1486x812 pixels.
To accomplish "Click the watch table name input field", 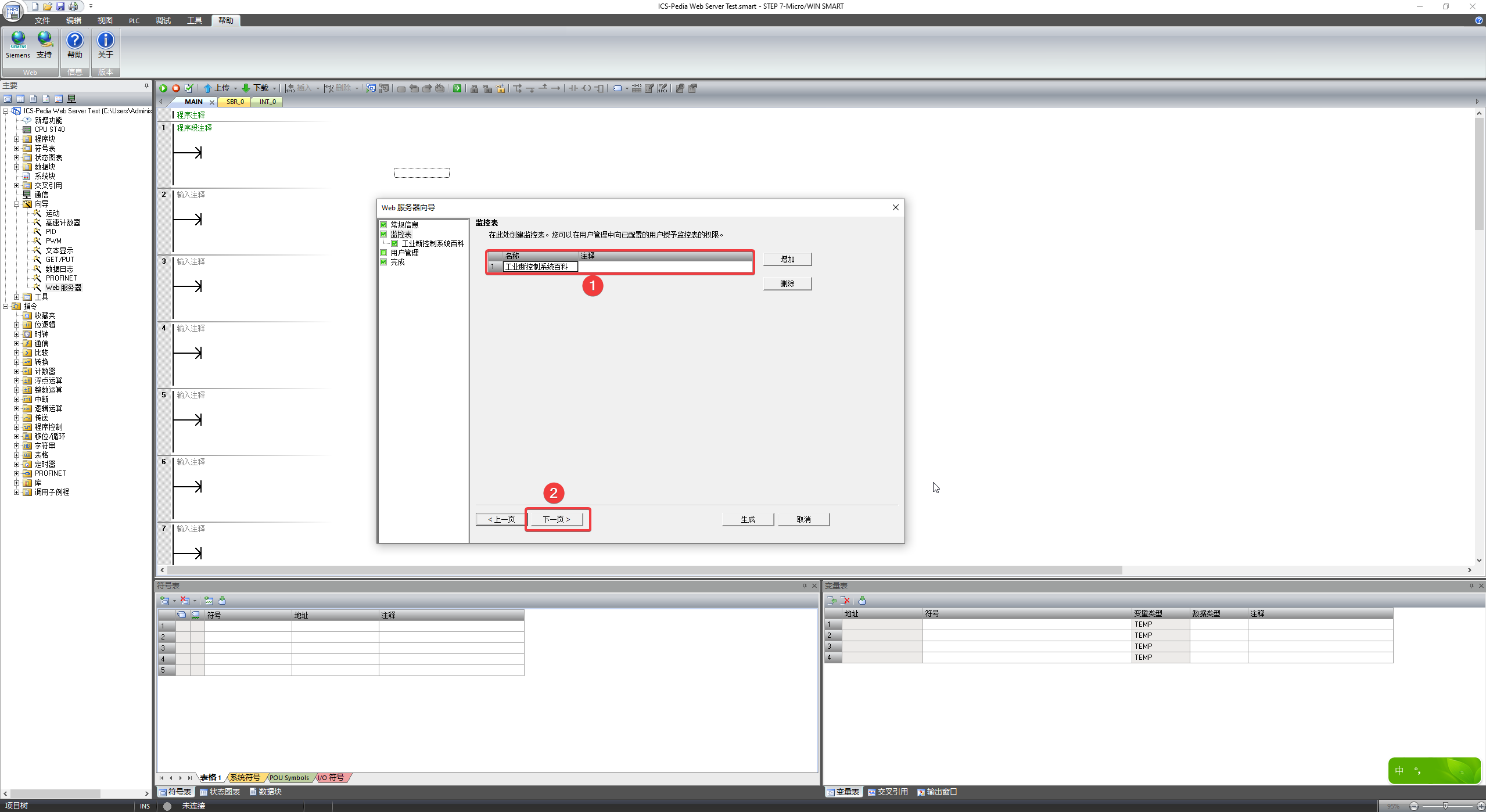I will (540, 267).
